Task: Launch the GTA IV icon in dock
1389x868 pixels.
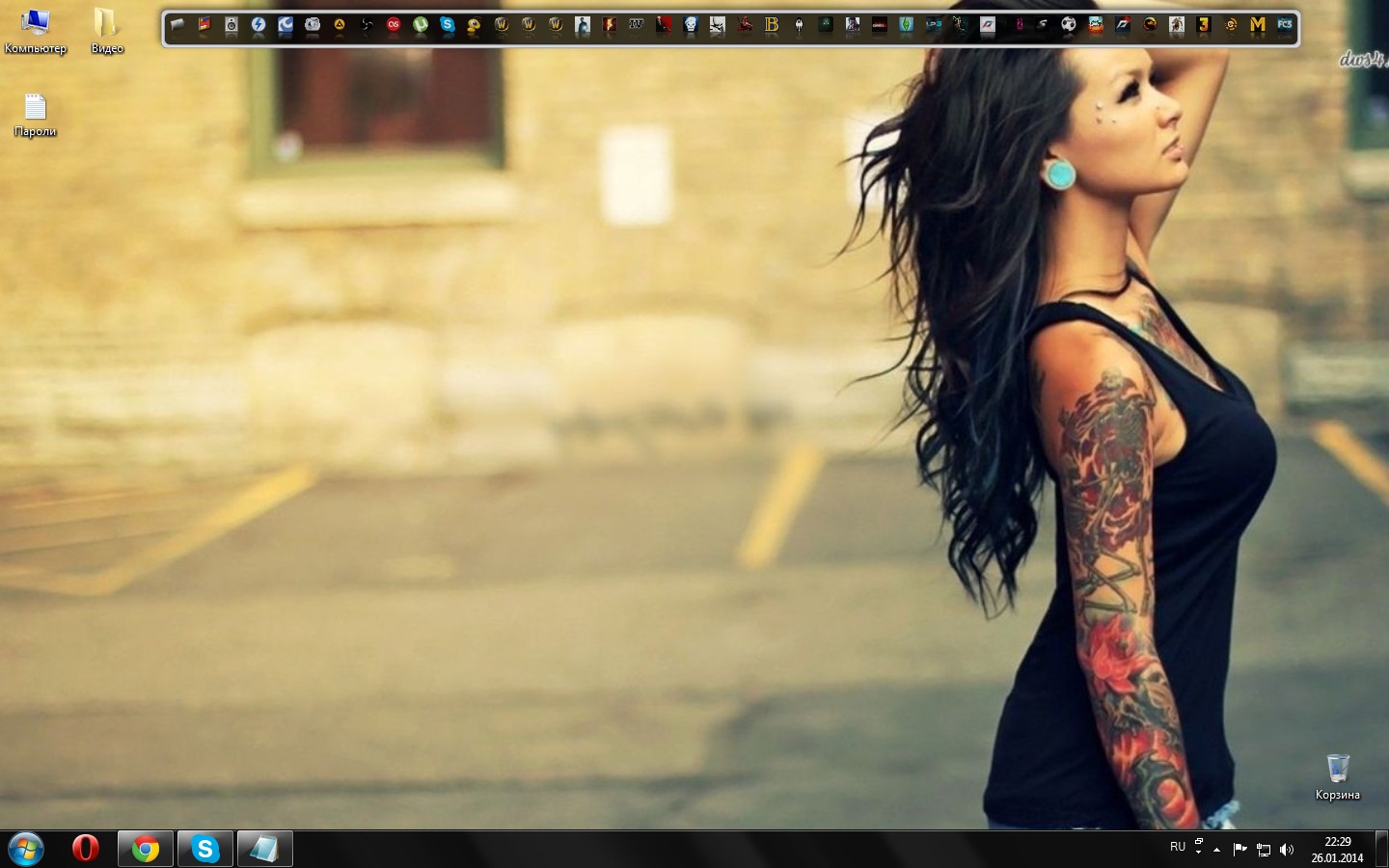Action: point(637,26)
